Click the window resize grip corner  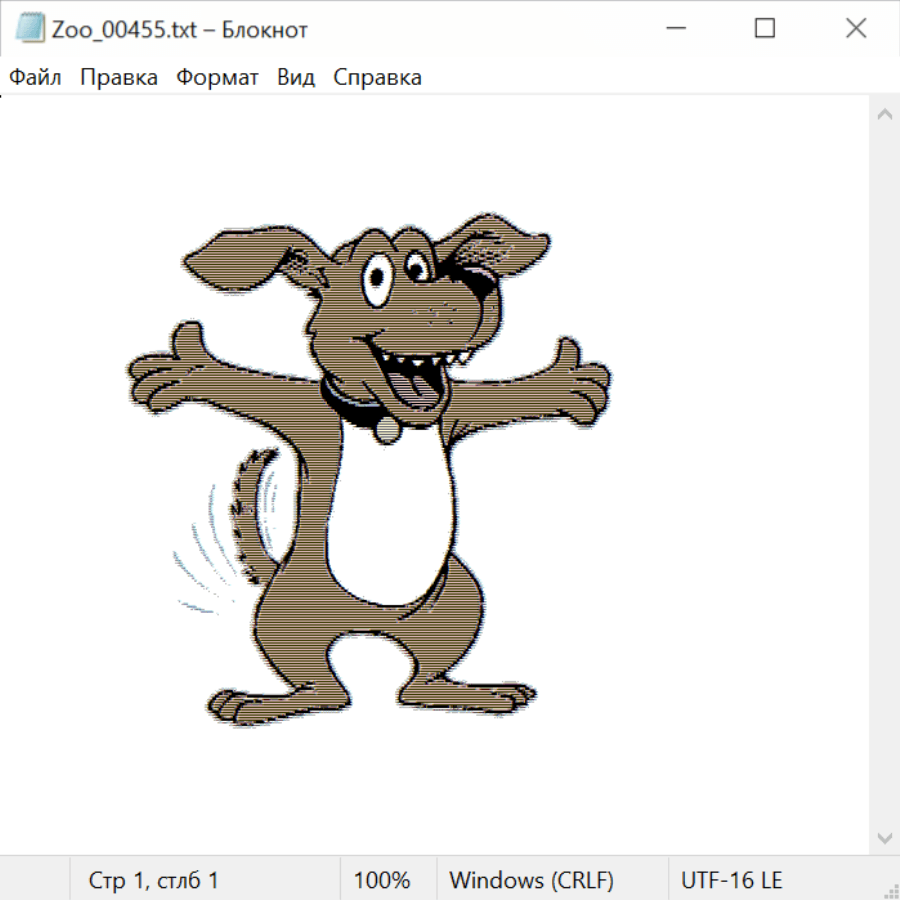coord(890,890)
